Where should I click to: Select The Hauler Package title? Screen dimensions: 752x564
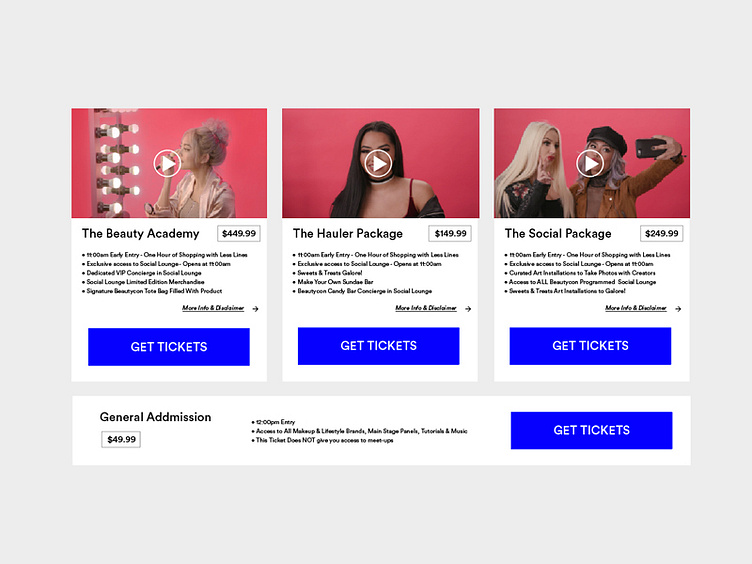point(348,234)
